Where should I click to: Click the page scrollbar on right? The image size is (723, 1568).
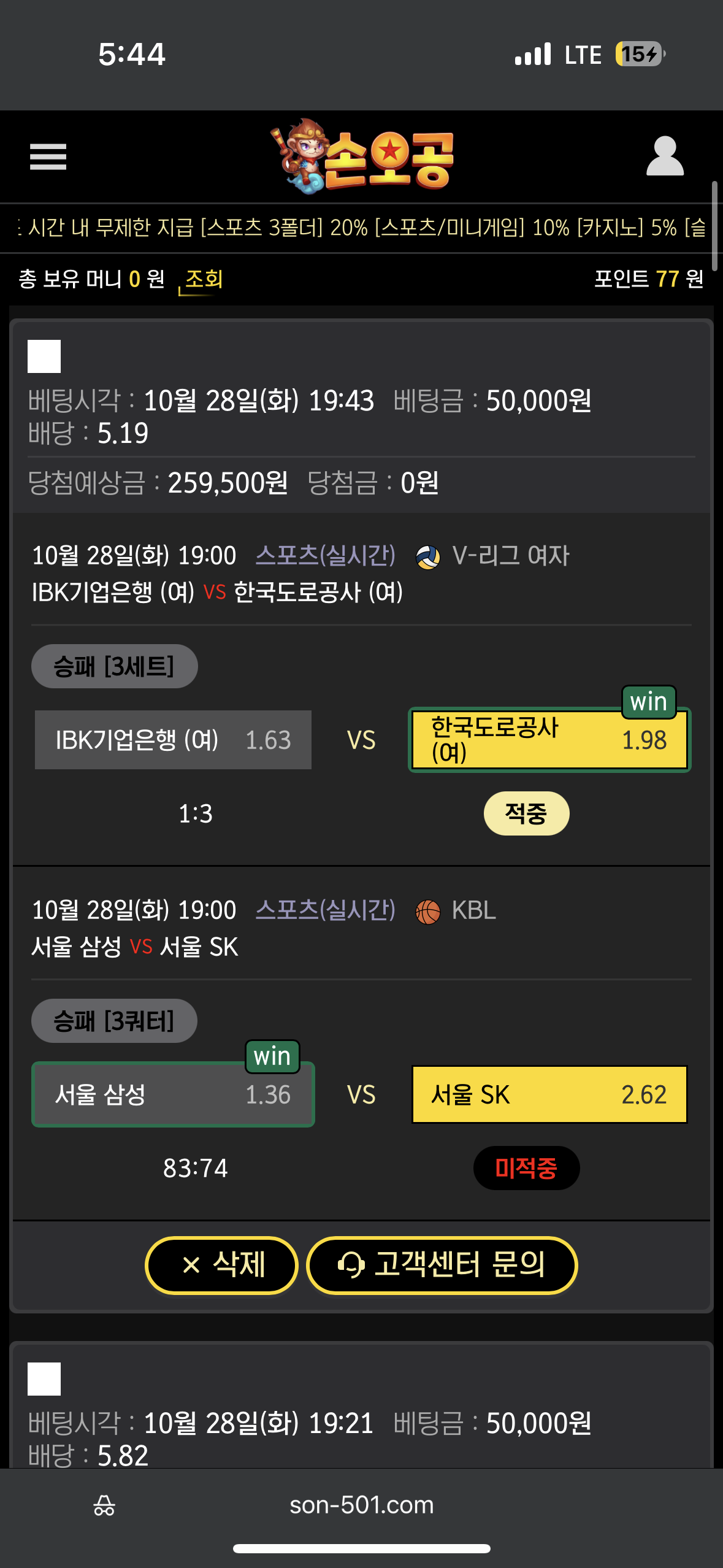pyautogui.click(x=714, y=225)
